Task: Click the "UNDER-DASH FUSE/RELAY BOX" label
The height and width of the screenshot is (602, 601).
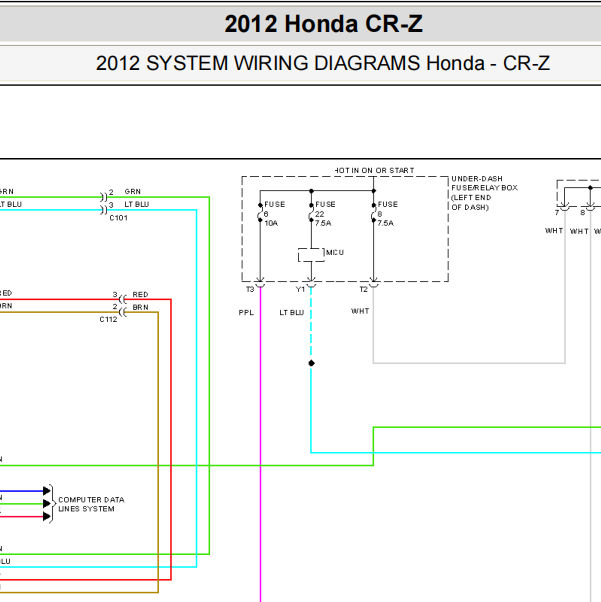Action: click(484, 184)
